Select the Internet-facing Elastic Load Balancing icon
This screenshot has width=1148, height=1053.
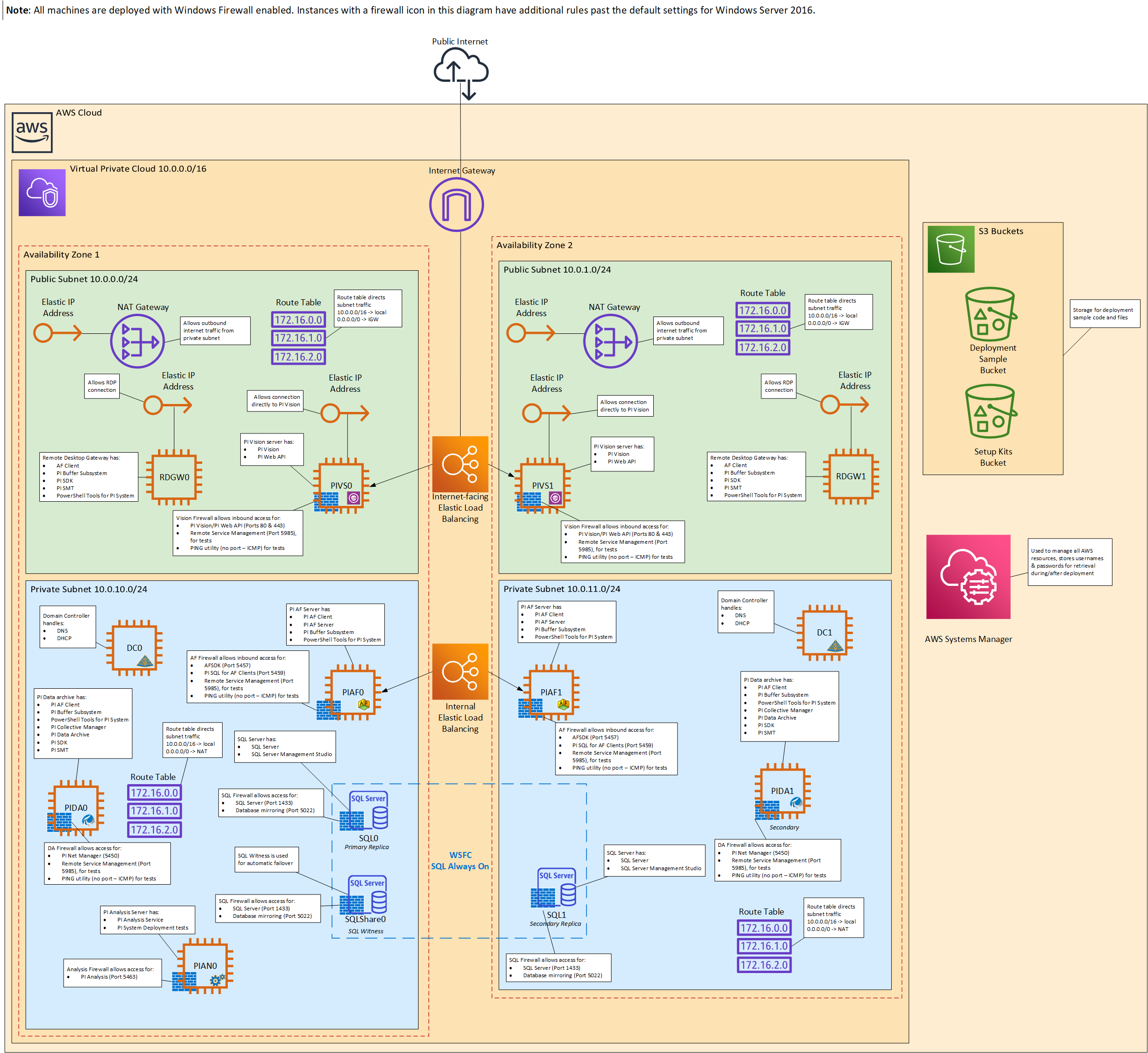[x=460, y=464]
